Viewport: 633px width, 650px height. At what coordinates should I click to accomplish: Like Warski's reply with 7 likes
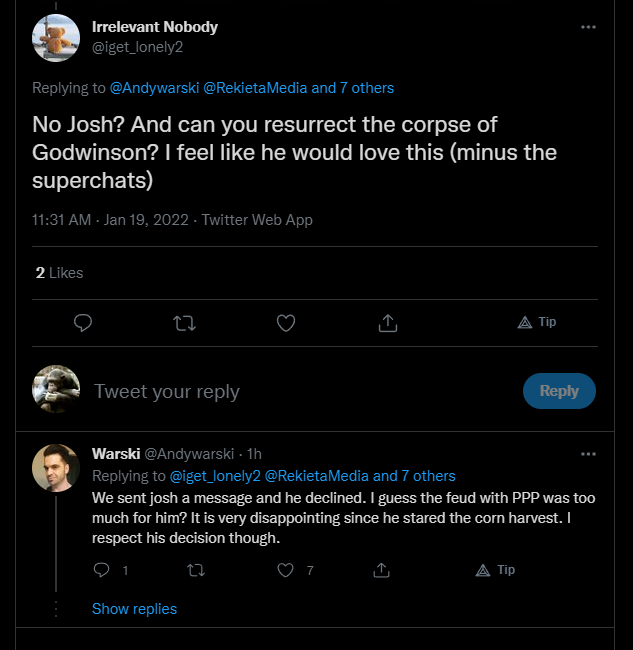(x=286, y=570)
